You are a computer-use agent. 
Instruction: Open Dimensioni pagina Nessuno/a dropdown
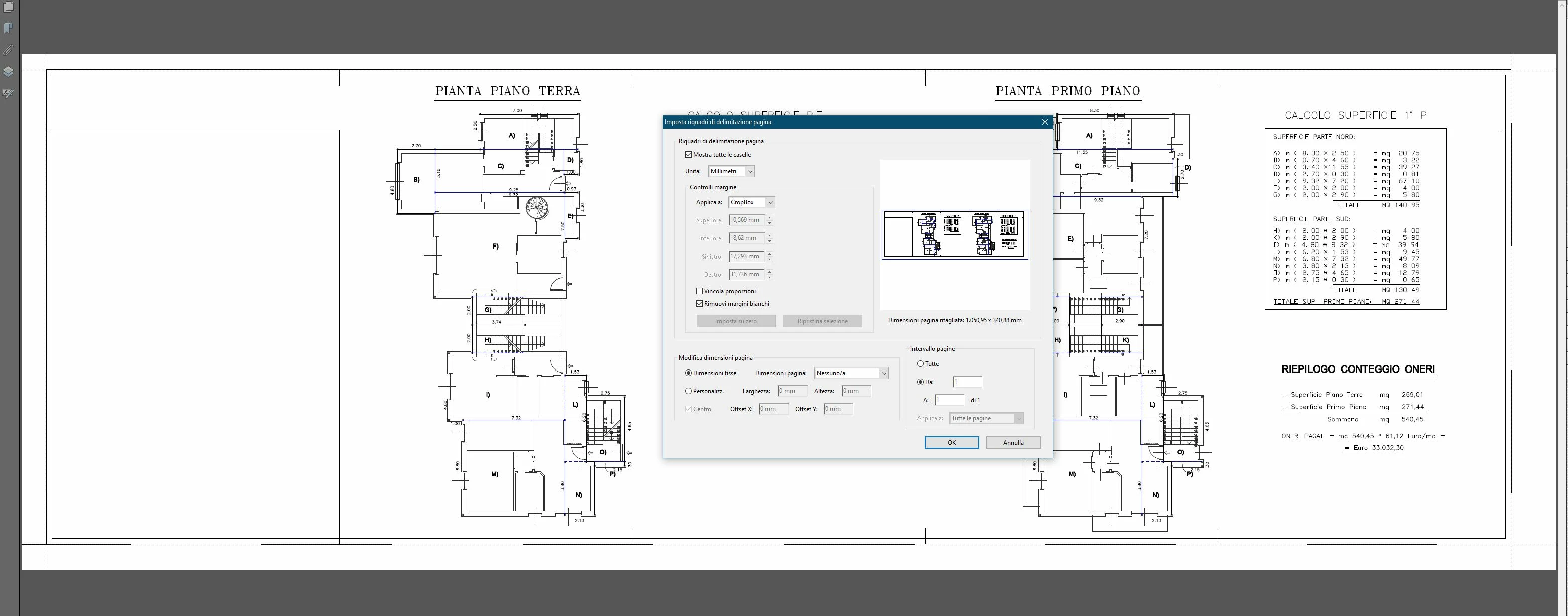[851, 373]
